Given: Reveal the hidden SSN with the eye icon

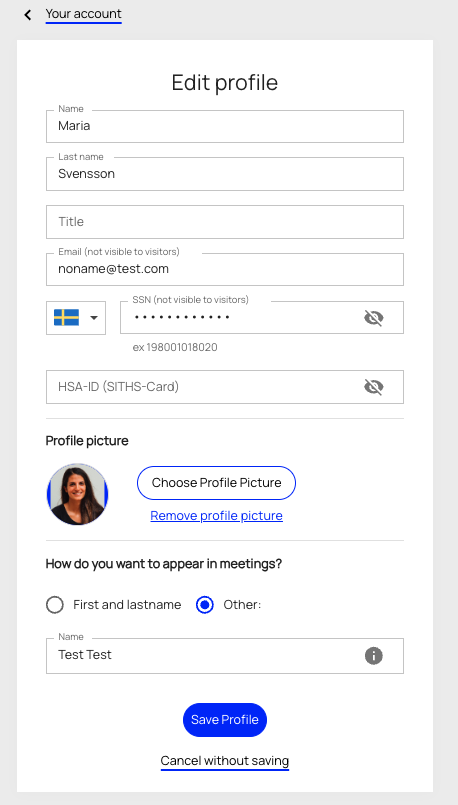Looking at the screenshot, I should click(373, 318).
